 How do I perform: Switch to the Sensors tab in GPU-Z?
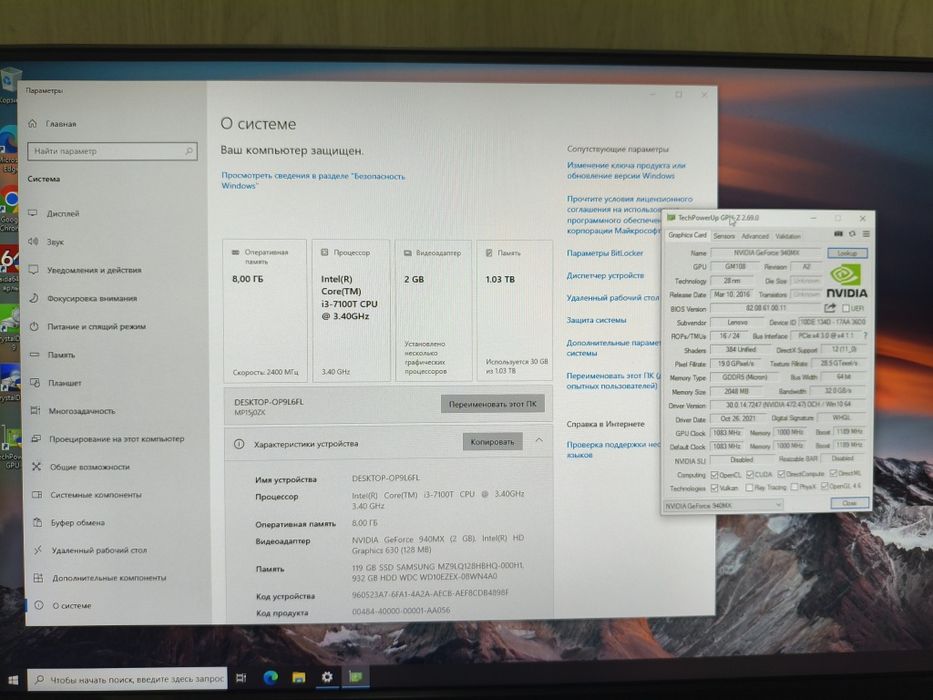724,236
